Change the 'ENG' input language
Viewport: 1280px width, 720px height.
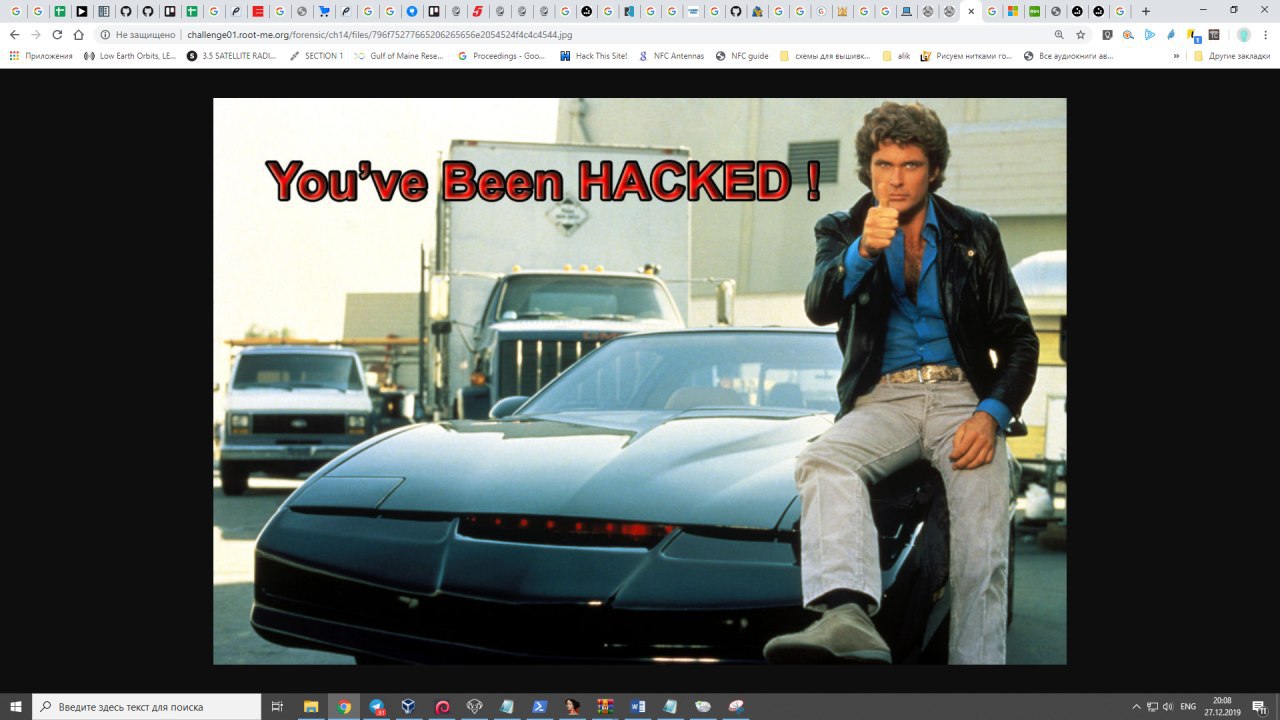tap(1188, 707)
